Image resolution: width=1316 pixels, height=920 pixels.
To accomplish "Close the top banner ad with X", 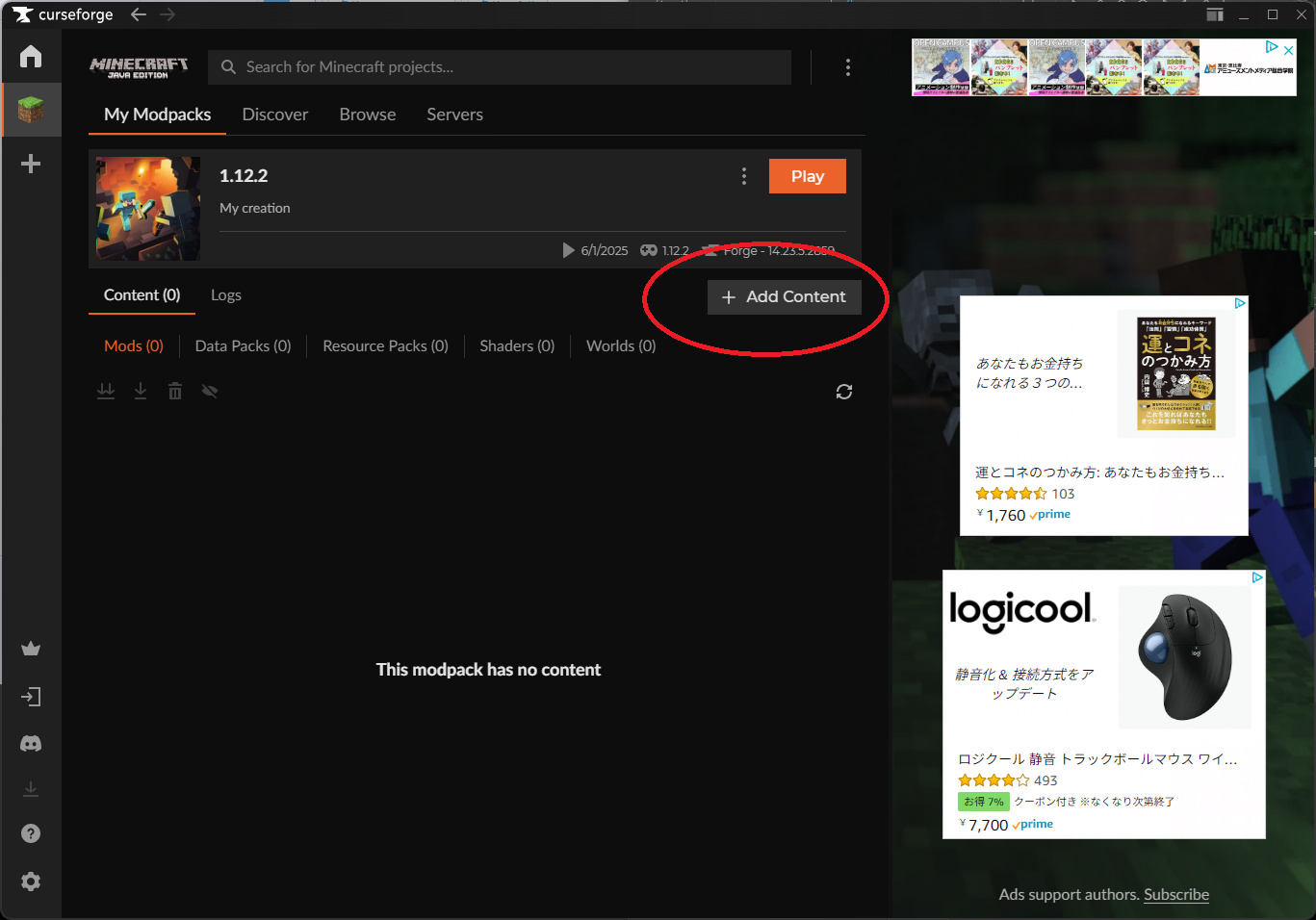I will pyautogui.click(x=1288, y=50).
